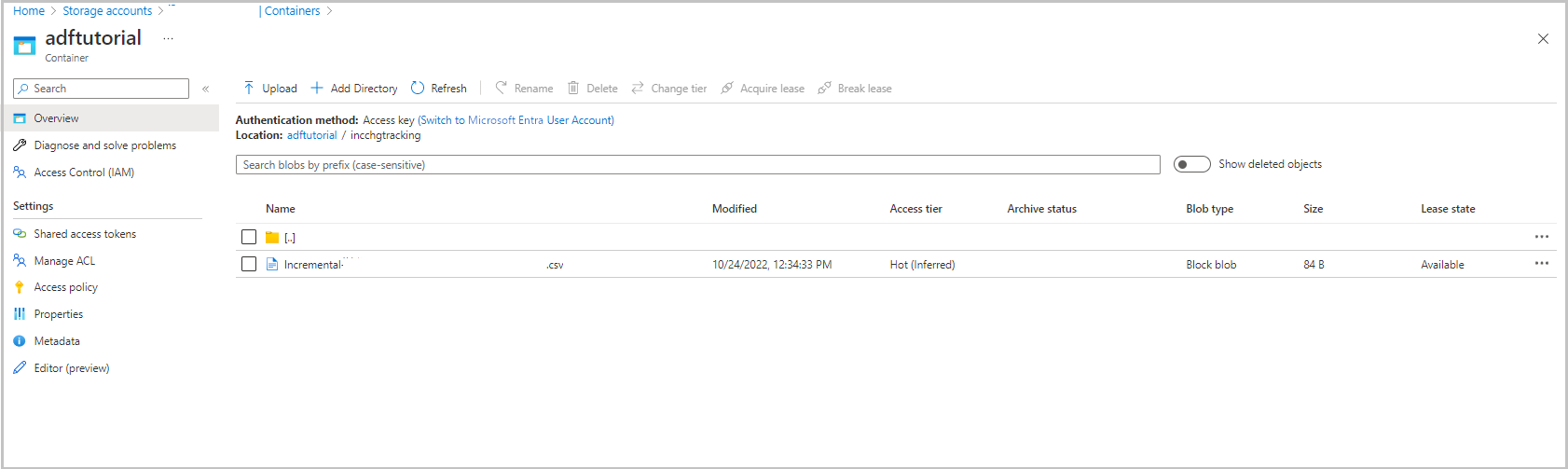Open the Manage ACL settings

point(64,261)
